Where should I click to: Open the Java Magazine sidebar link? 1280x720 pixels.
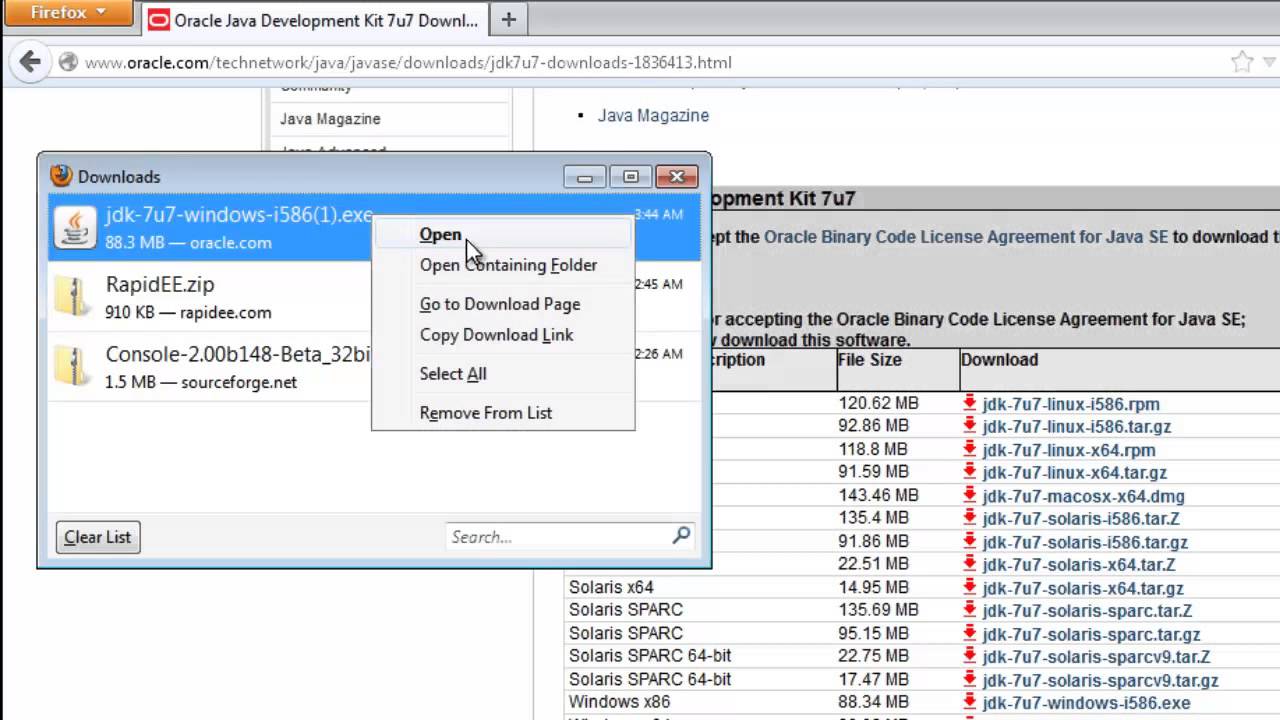tap(330, 119)
